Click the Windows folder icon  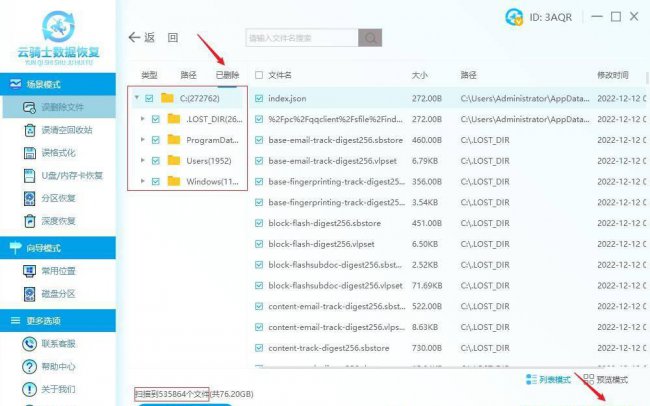(174, 181)
